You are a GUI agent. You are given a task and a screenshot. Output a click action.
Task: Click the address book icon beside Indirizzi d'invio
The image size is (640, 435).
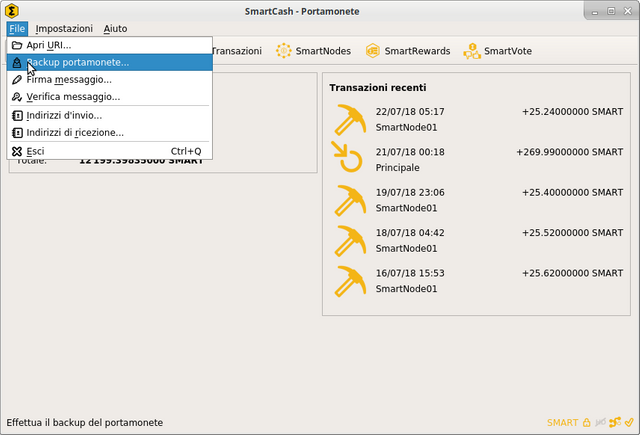[x=17, y=115]
